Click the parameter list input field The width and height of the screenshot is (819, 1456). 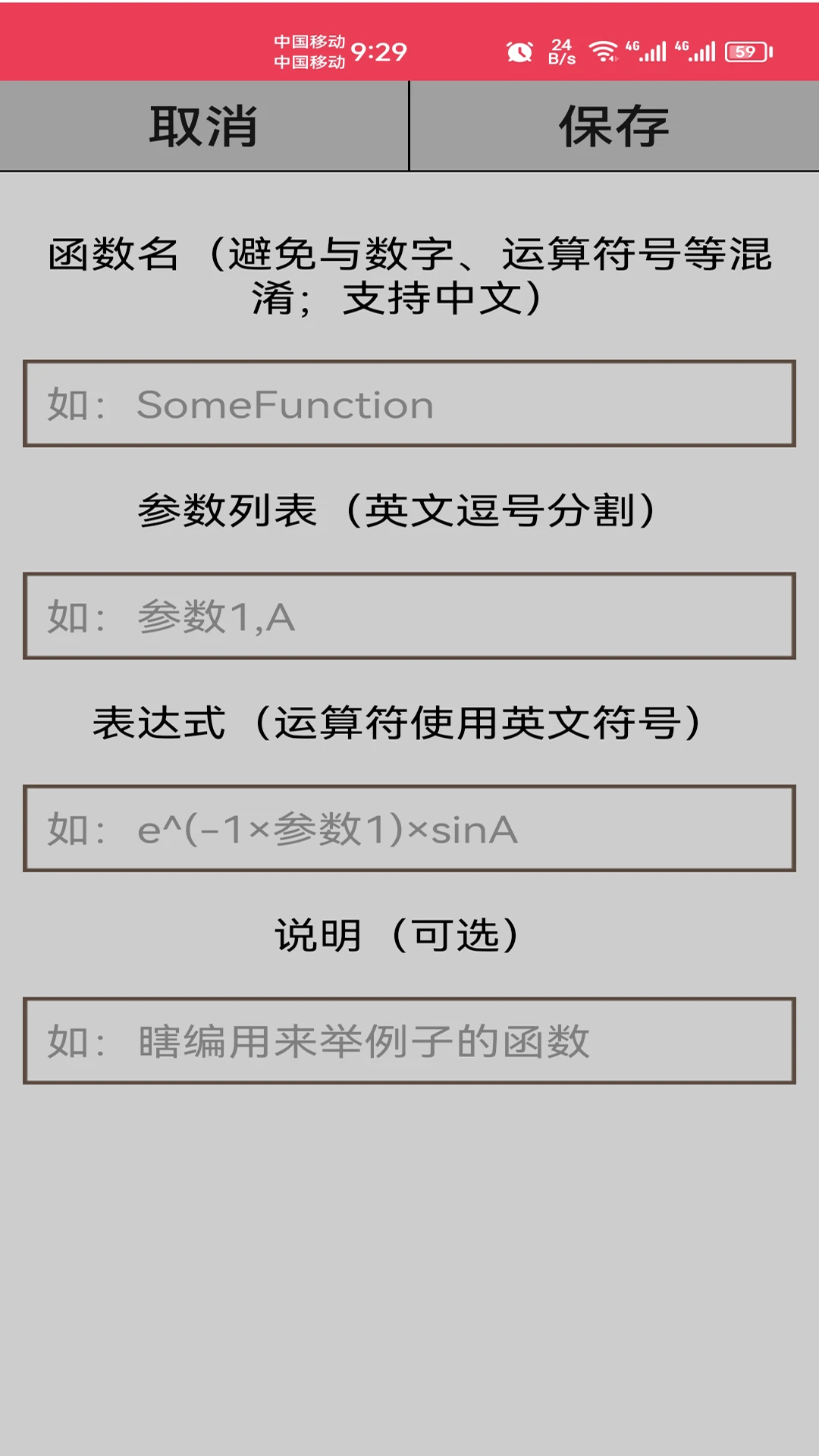409,616
